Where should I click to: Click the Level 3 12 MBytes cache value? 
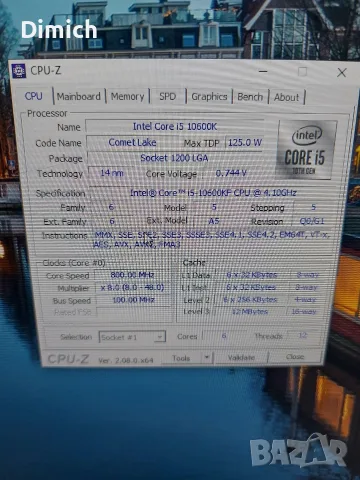250,311
